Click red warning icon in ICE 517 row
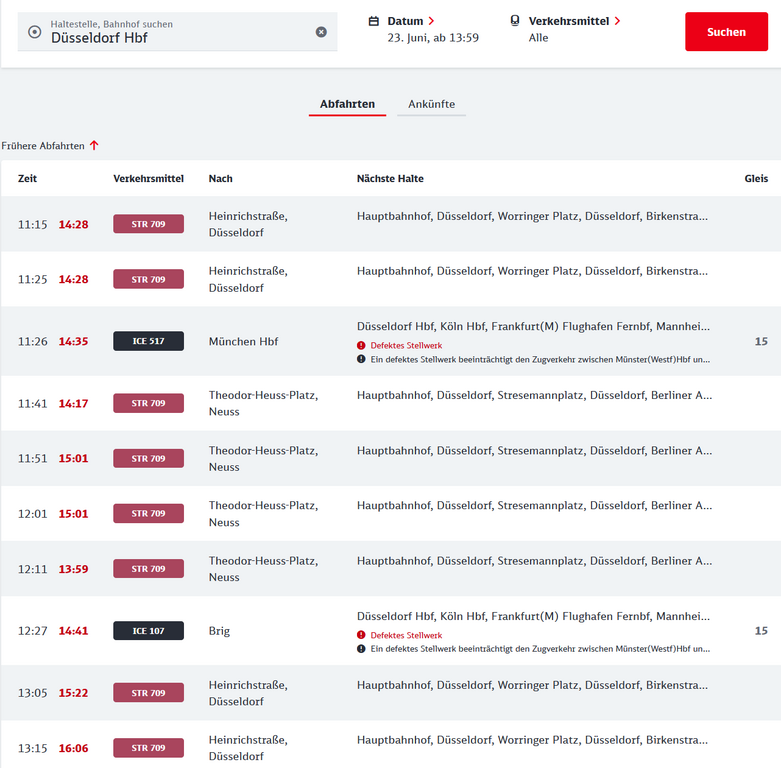781x768 pixels. click(361, 345)
